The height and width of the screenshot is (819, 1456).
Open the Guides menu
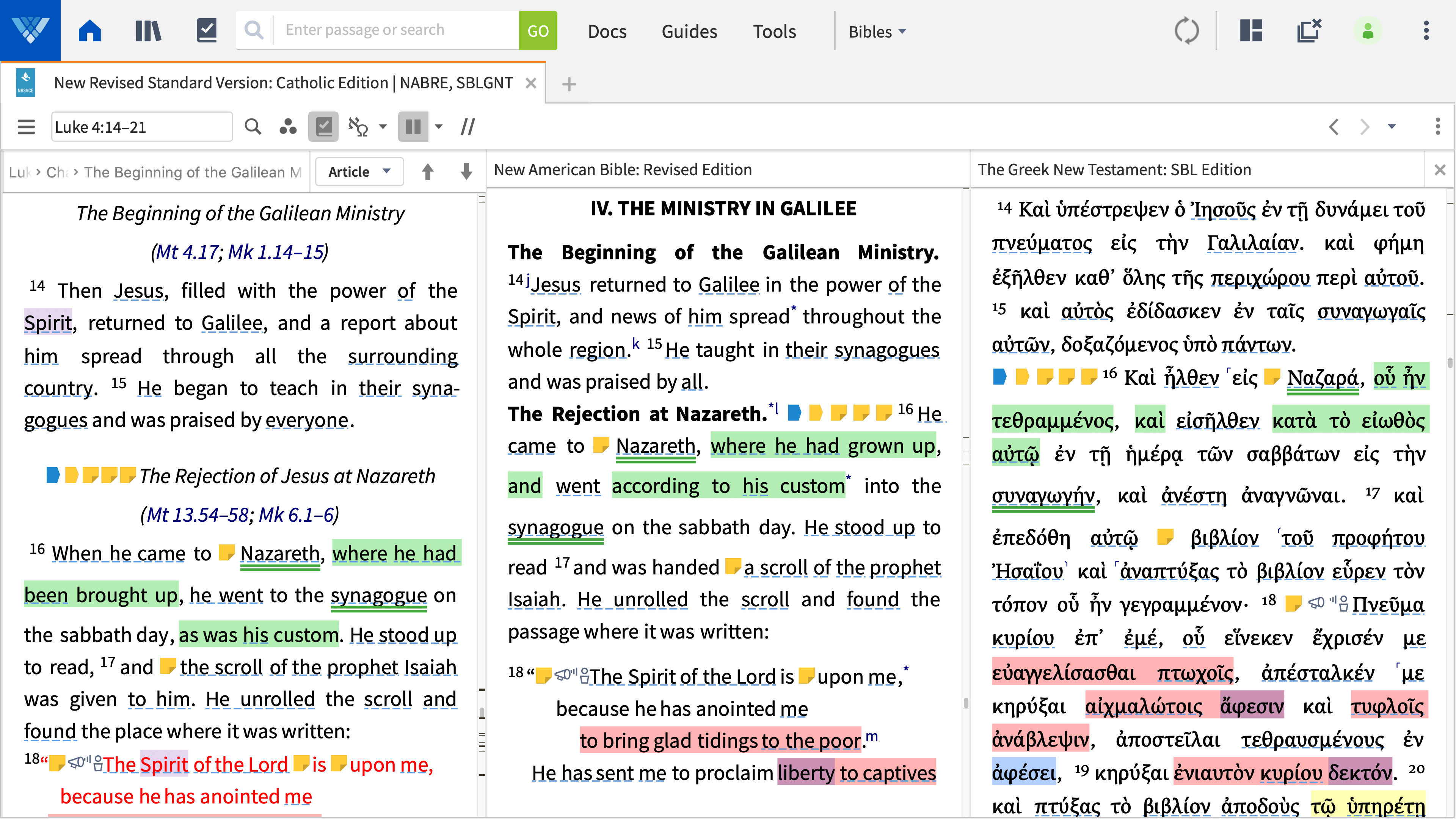pos(689,31)
